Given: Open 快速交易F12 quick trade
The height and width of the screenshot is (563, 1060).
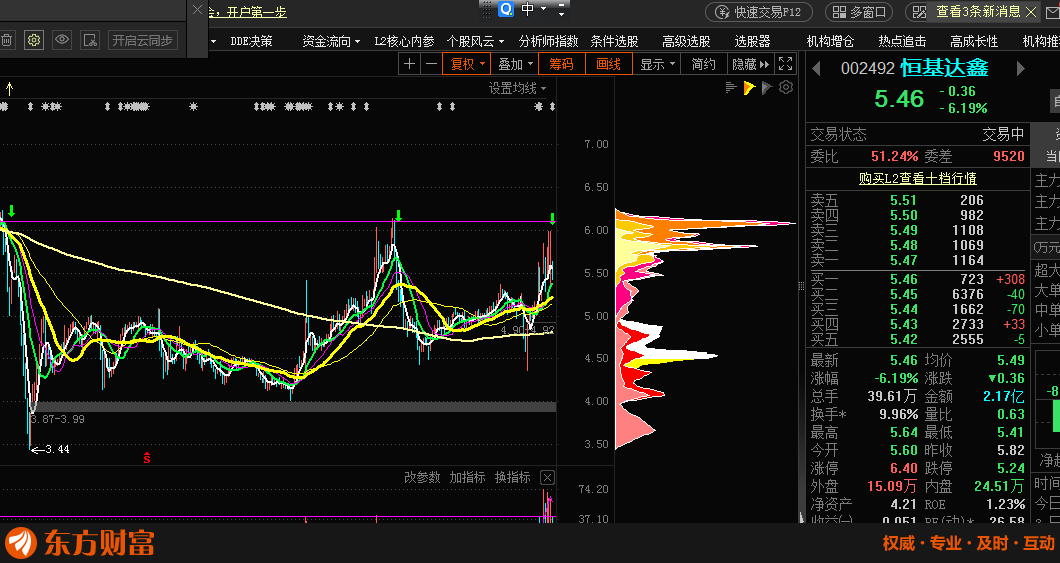Looking at the screenshot, I should click(759, 12).
